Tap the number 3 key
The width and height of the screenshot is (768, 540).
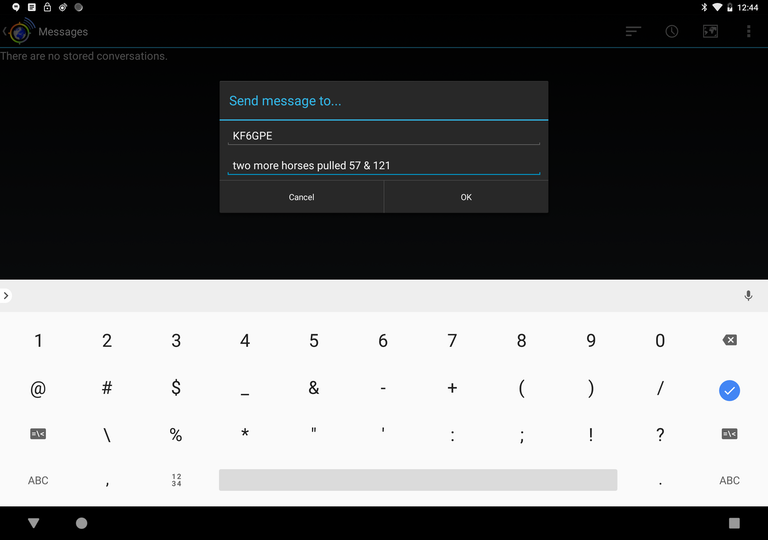click(x=176, y=341)
